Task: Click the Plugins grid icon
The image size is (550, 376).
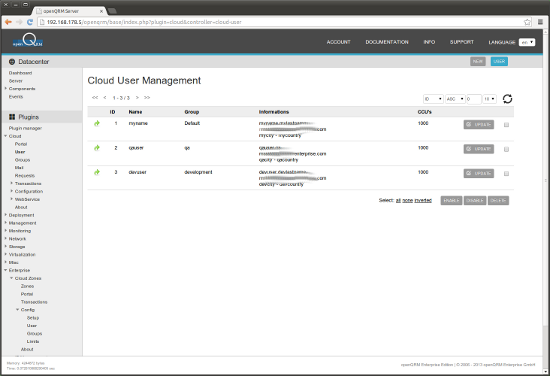Action: (x=12, y=117)
